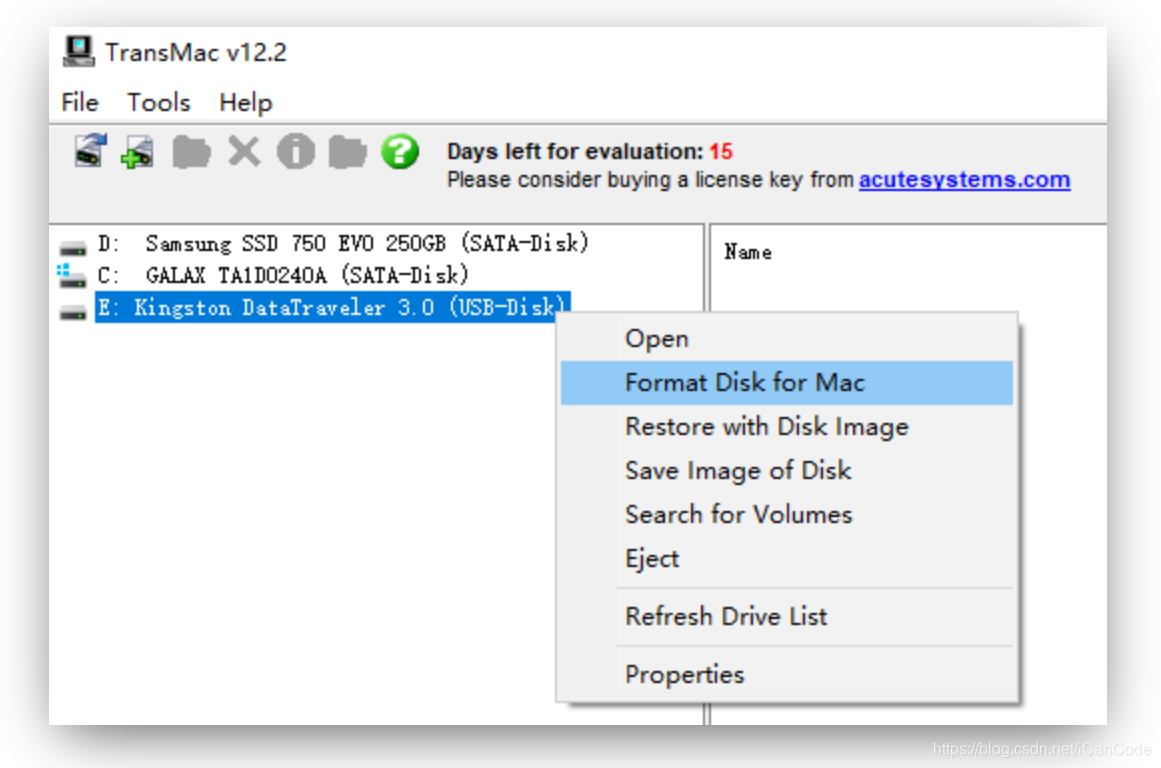Click the Name column header
This screenshot has width=1161, height=768.
coord(748,253)
